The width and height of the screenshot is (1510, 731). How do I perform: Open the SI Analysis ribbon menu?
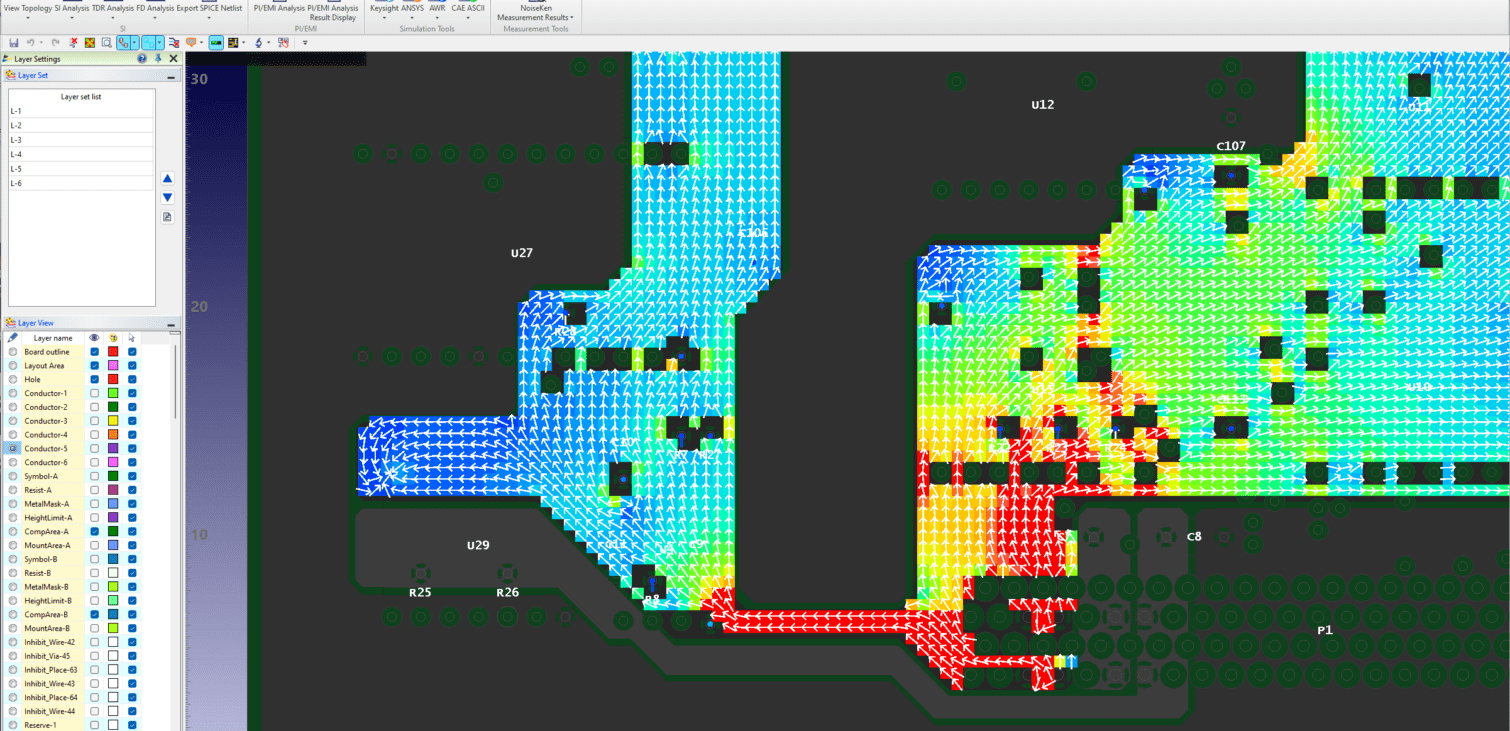click(x=72, y=8)
